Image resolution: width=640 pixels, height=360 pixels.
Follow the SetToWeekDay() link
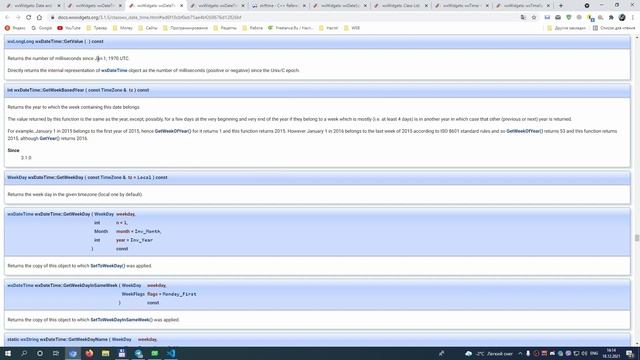pyautogui.click(x=108, y=266)
